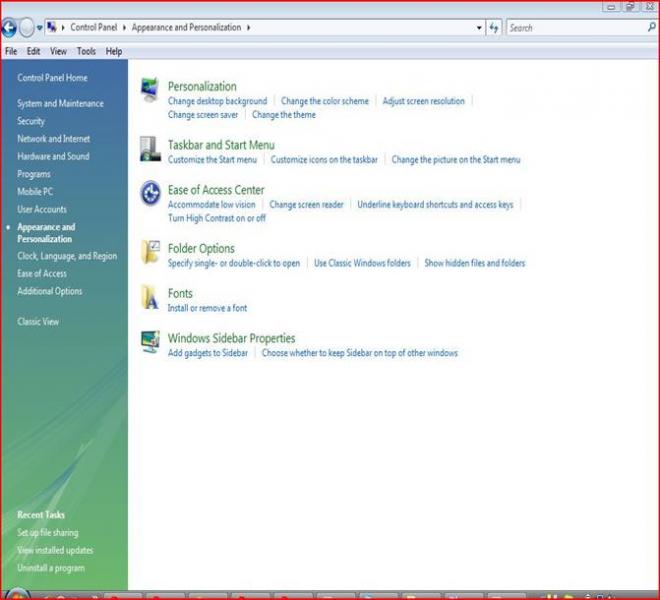Screen dimensions: 660x600
Task: Open Change screen reader
Action: pyautogui.click(x=306, y=205)
